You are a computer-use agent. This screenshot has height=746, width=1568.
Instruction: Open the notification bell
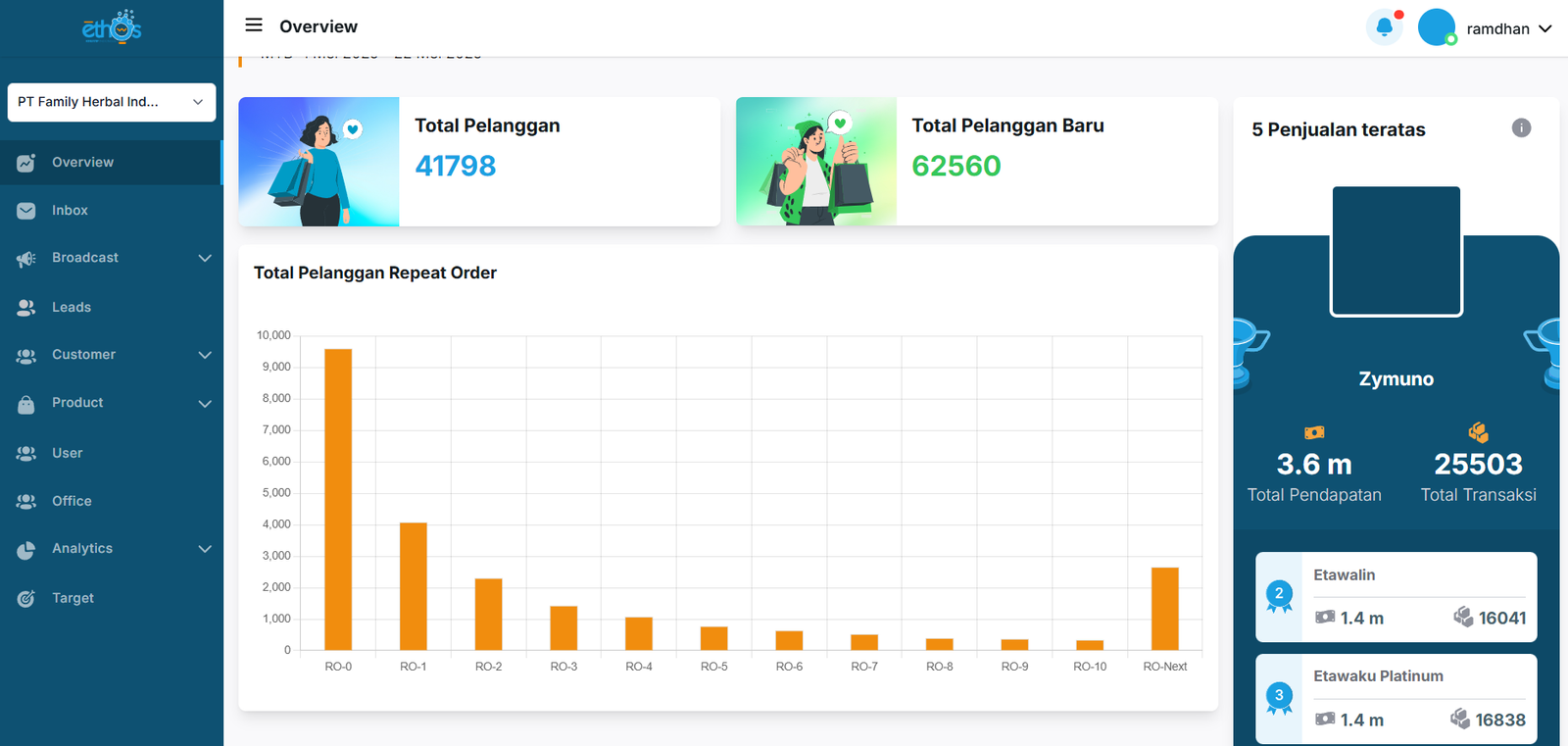[1384, 27]
